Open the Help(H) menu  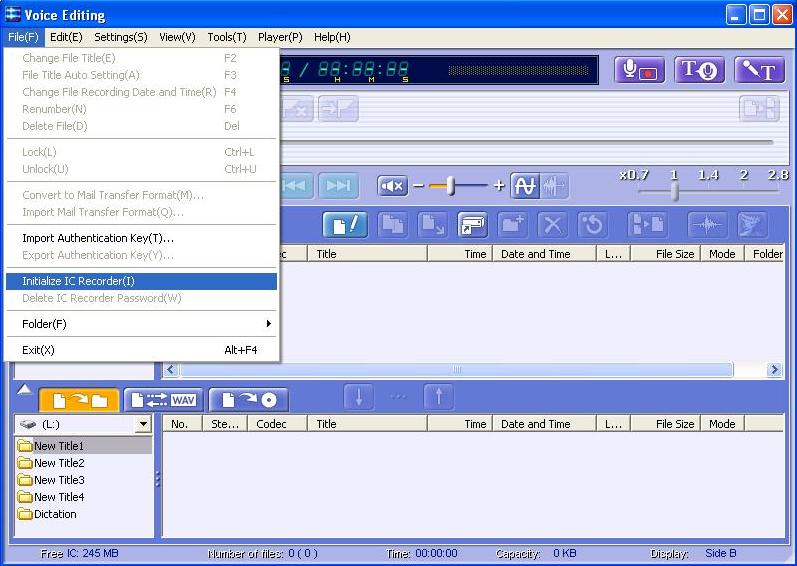point(332,37)
